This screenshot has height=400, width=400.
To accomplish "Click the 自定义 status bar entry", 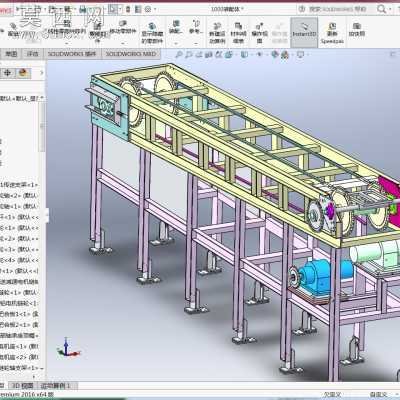I will (377, 395).
